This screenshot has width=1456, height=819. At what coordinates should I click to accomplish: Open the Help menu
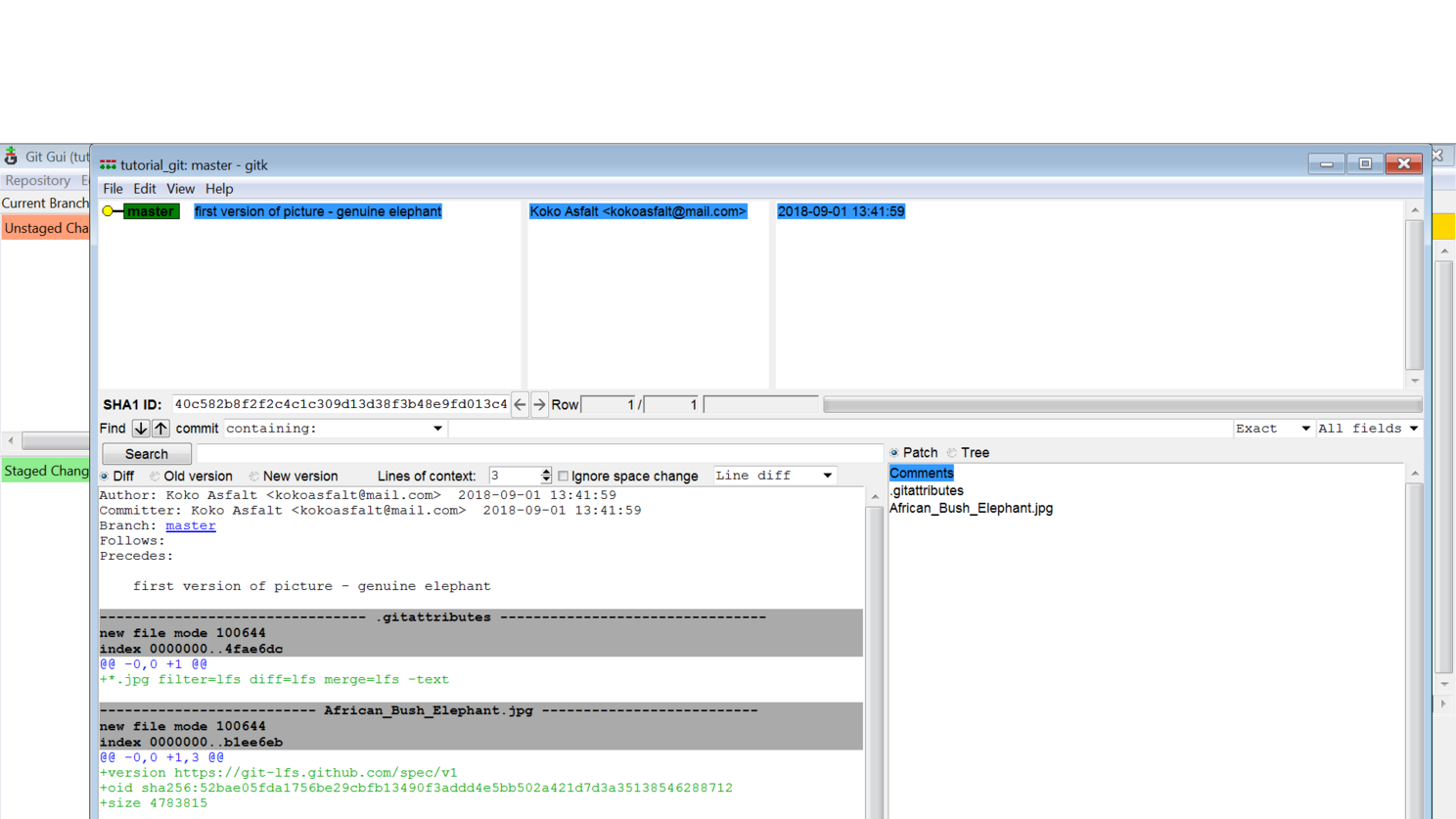pyautogui.click(x=219, y=189)
